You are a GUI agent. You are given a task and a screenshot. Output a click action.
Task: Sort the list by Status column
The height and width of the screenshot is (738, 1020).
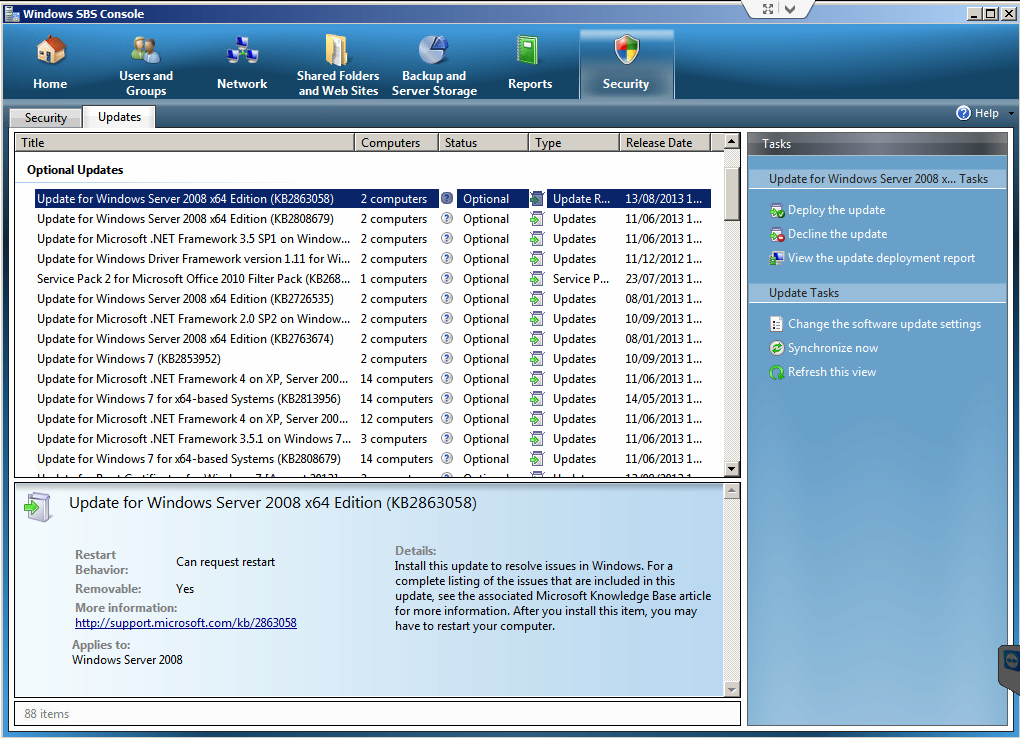click(x=483, y=143)
